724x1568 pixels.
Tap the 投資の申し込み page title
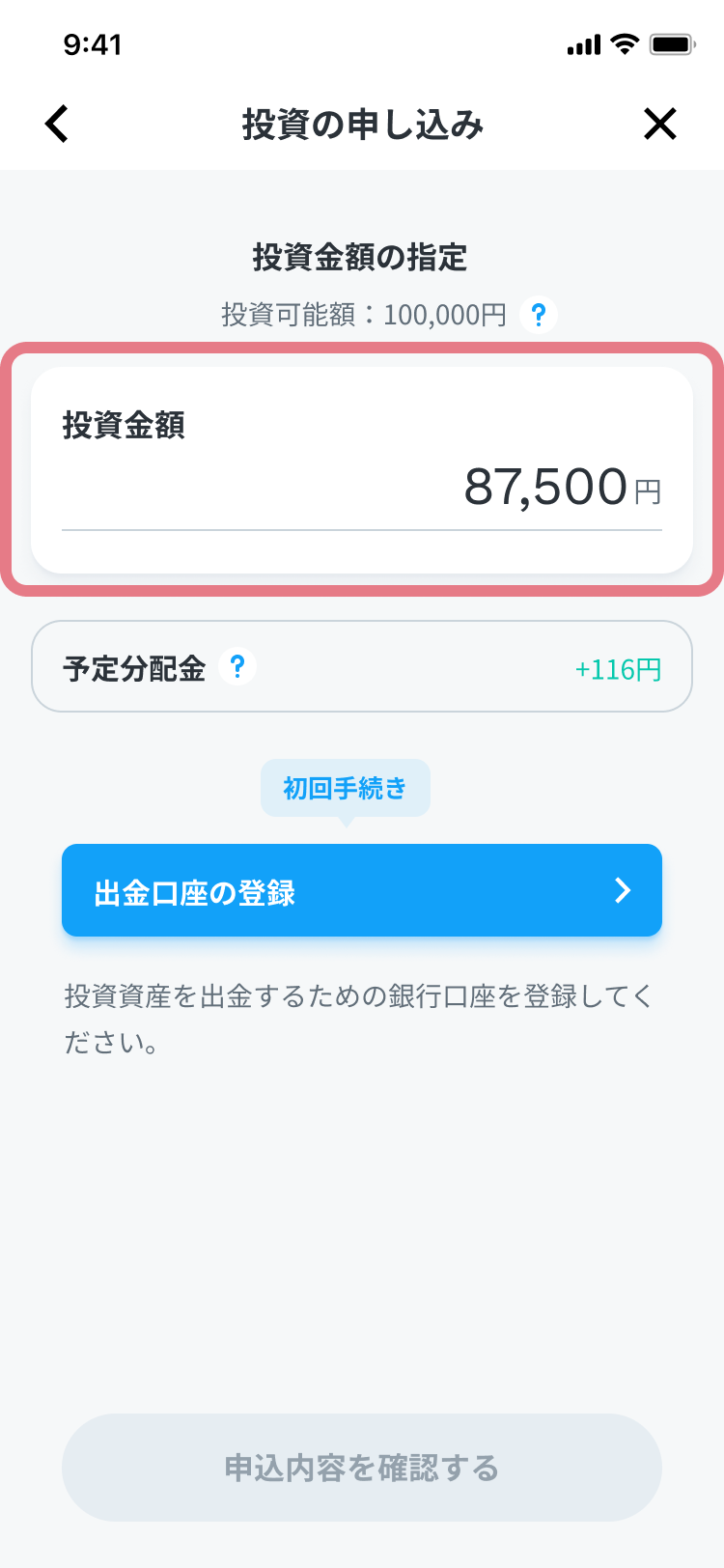pyautogui.click(x=363, y=125)
